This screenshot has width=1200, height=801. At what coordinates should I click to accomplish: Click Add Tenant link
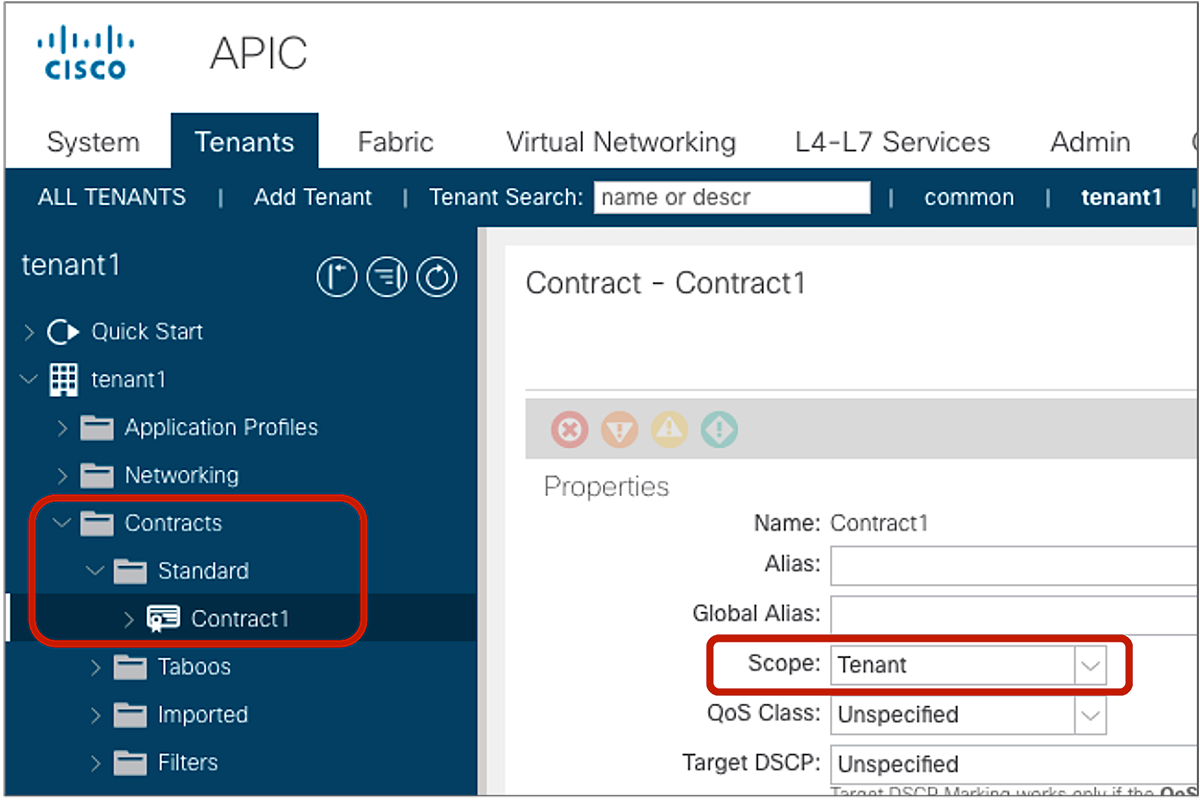313,197
